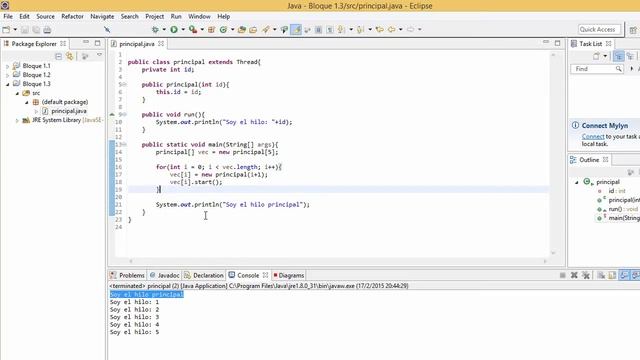
Task: Toggle Link with Editor in Package Explorer
Action: pyautogui.click(x=70, y=56)
